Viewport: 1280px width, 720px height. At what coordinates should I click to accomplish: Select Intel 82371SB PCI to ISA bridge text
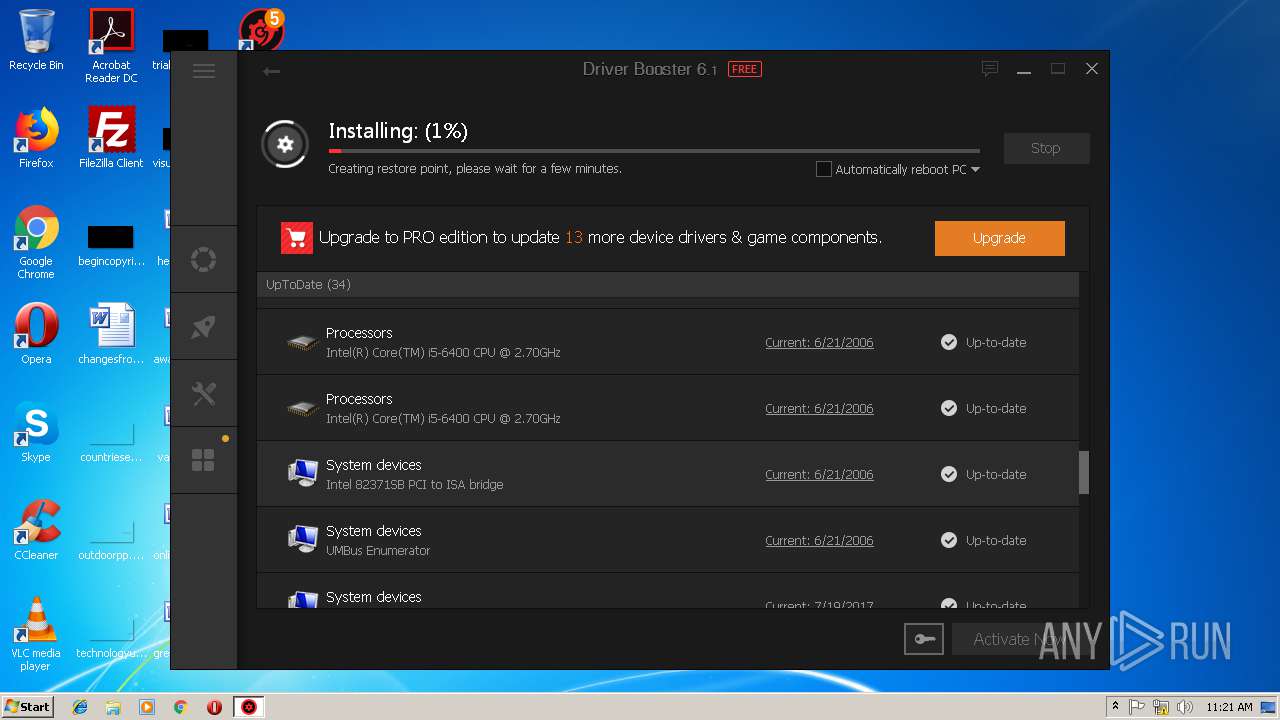coord(414,485)
